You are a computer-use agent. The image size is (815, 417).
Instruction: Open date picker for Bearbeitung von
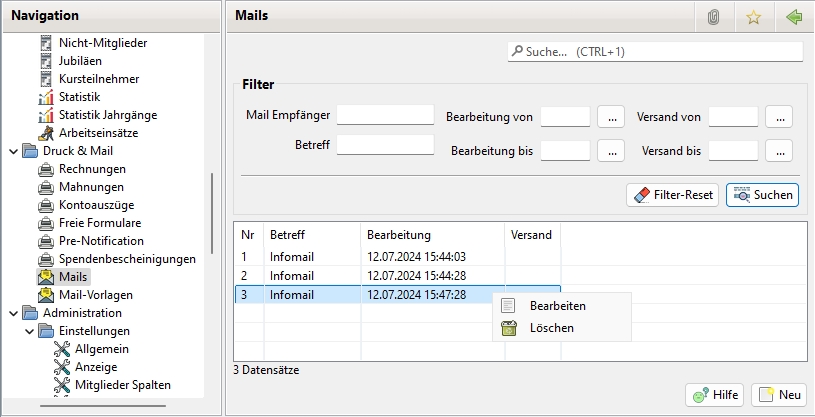coord(611,116)
